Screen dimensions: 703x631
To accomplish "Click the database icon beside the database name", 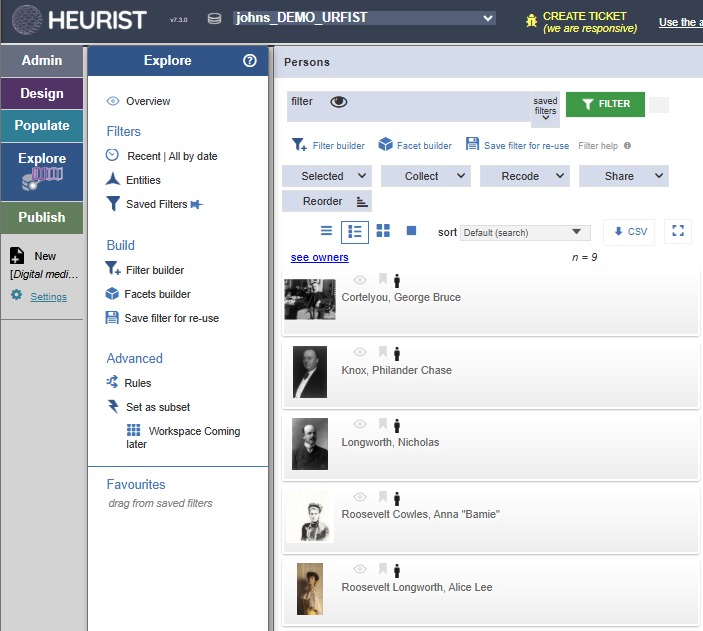I will pos(214,19).
